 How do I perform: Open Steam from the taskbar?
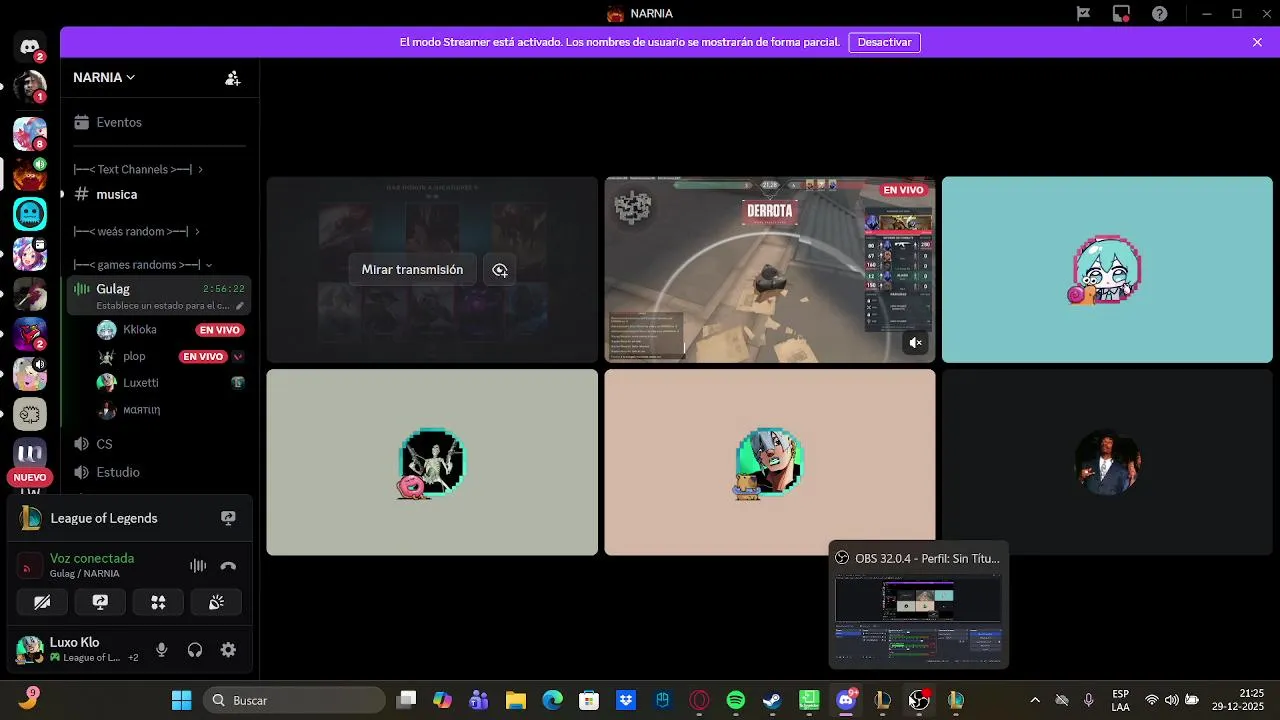pos(772,700)
